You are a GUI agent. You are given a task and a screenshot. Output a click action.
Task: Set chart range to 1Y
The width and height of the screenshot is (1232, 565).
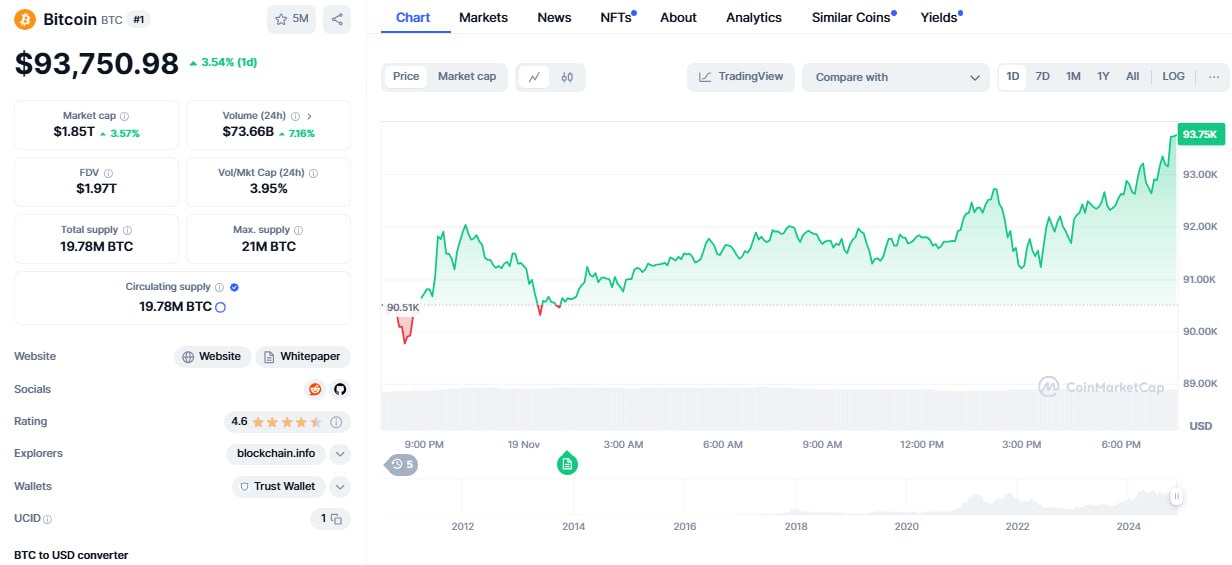tap(1103, 77)
